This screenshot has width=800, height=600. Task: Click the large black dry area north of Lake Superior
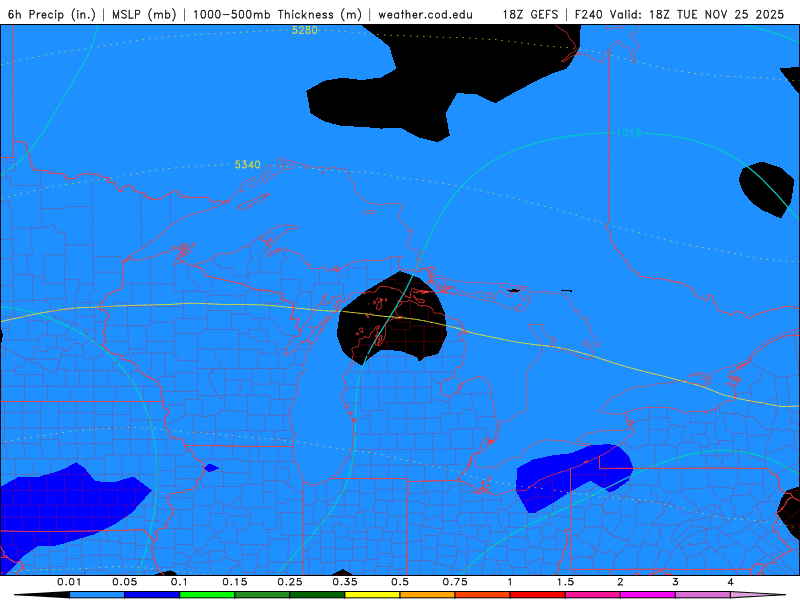[x=444, y=84]
